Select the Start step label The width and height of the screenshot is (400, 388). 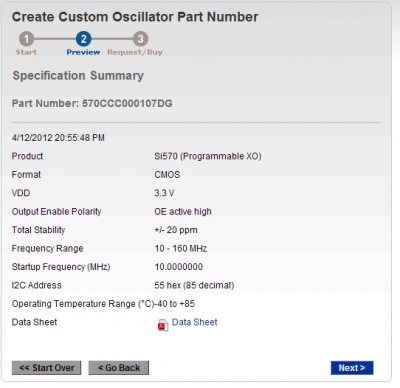coord(26,52)
